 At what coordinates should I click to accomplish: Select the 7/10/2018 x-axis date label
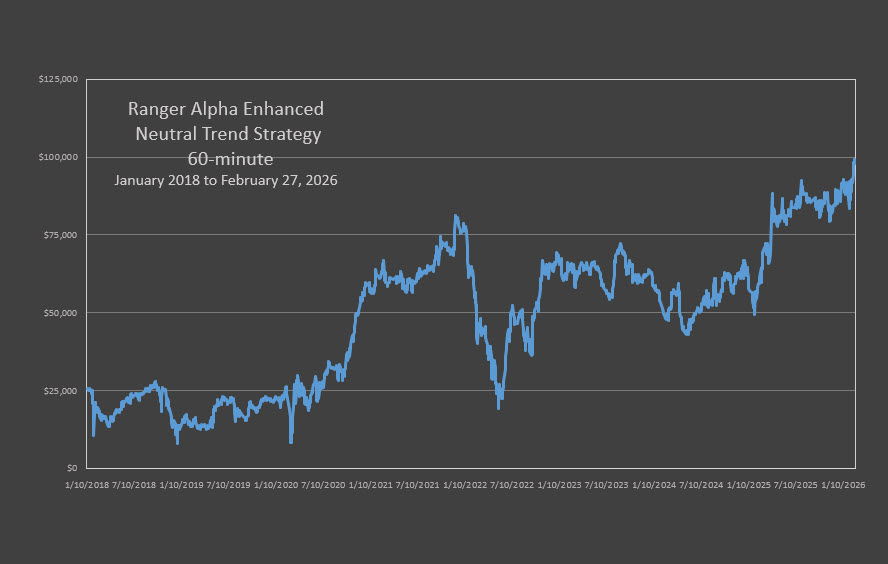point(136,485)
